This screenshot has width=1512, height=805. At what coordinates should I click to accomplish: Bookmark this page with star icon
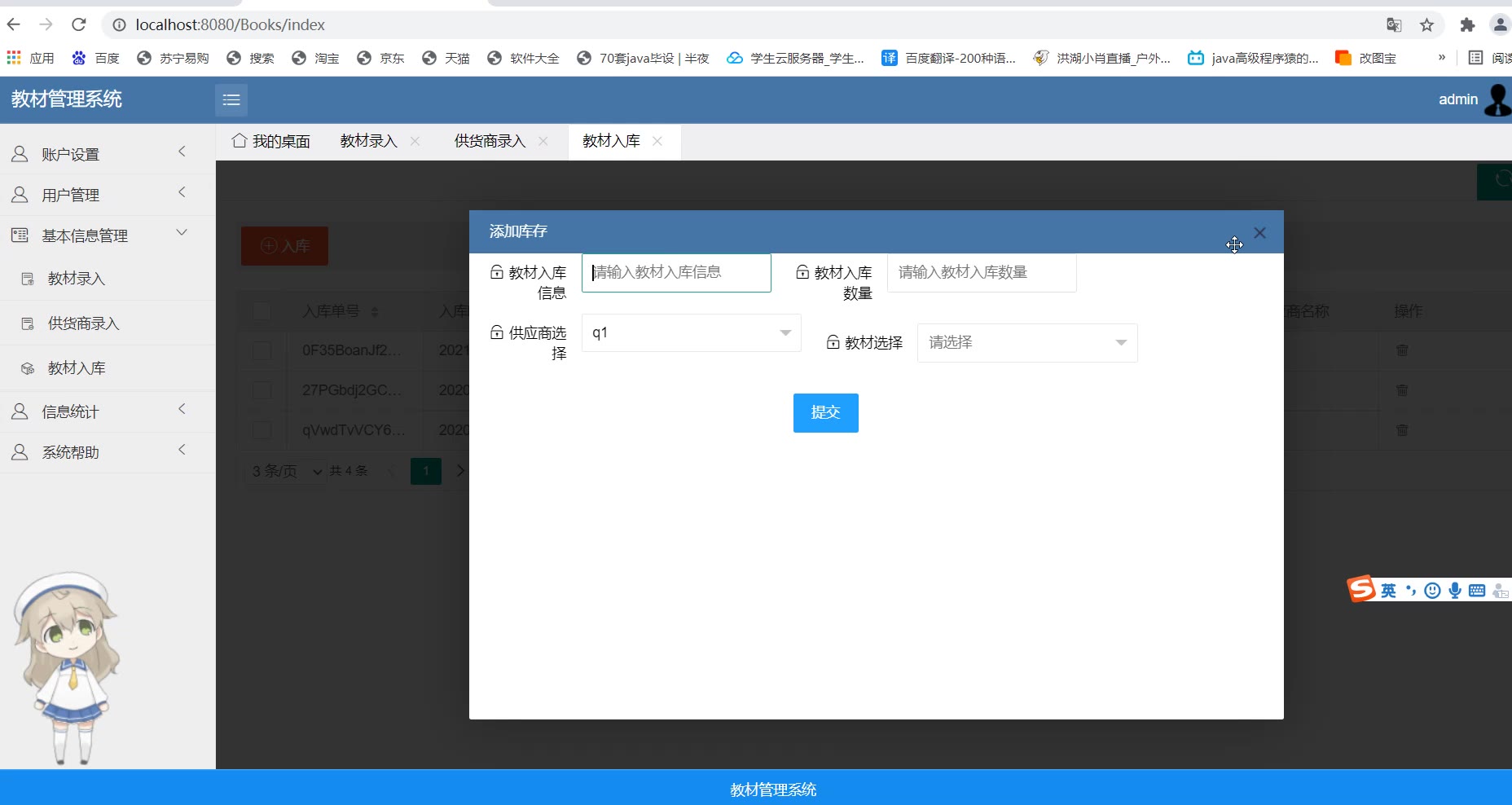click(1426, 25)
